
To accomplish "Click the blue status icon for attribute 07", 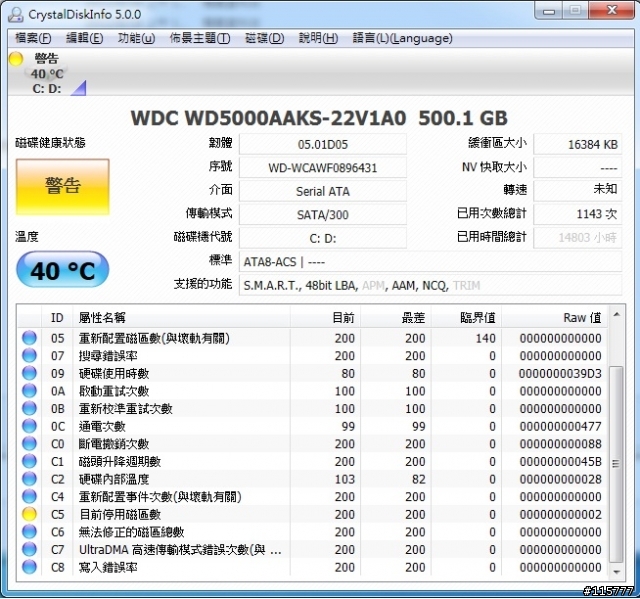I will pyautogui.click(x=29, y=355).
